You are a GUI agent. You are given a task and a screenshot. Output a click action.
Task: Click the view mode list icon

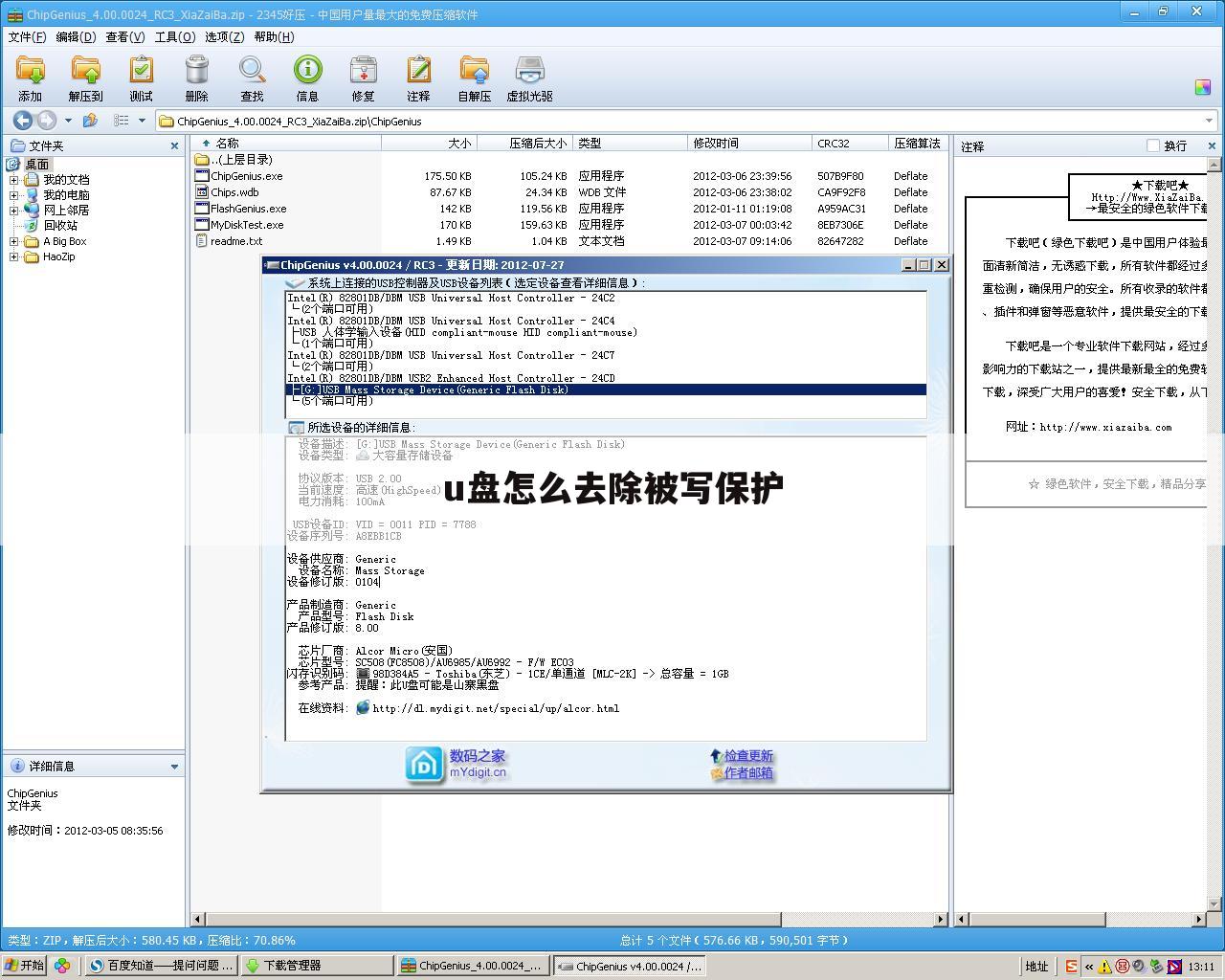coord(121,121)
